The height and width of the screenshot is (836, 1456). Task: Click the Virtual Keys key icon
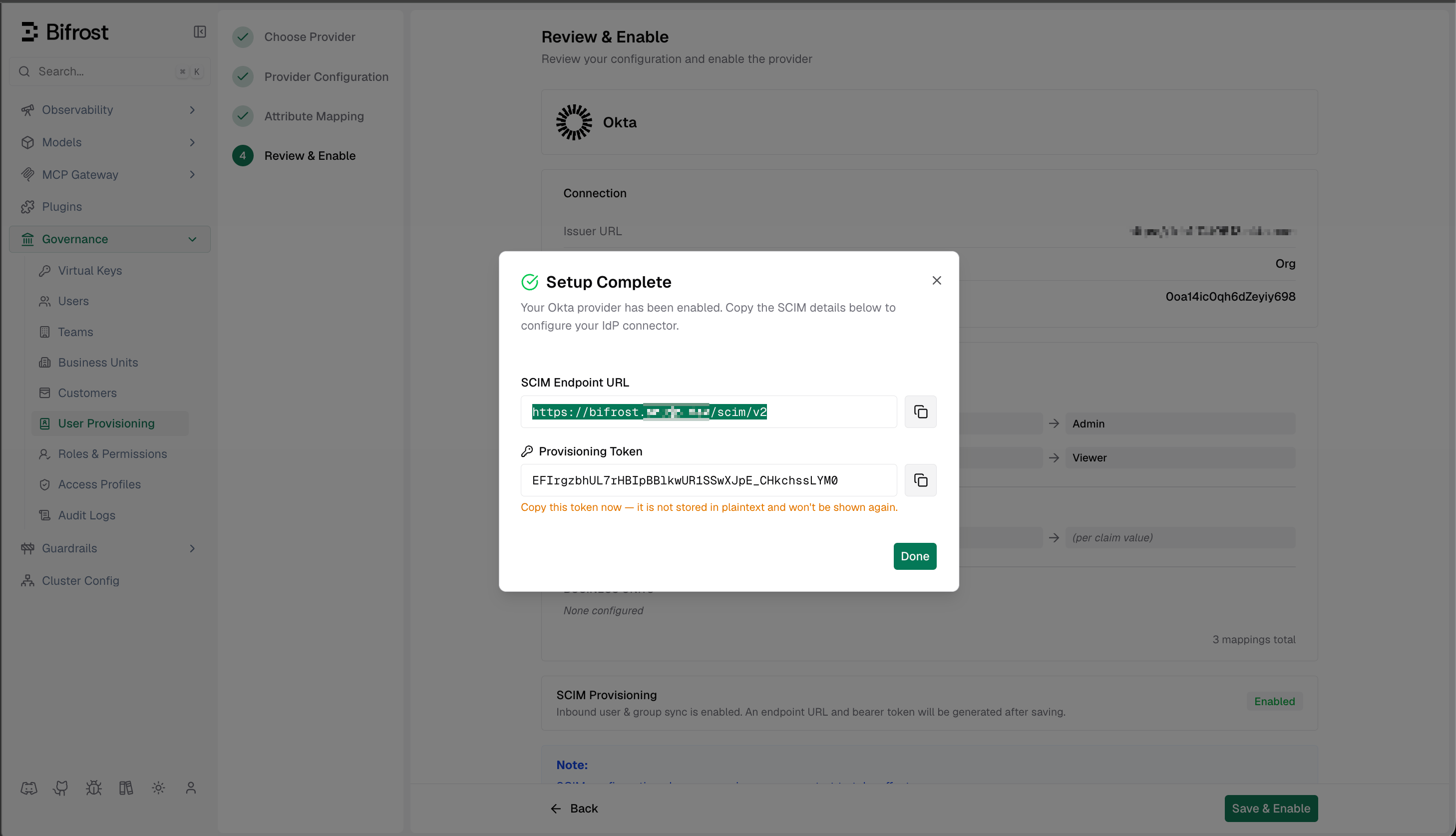click(x=44, y=271)
